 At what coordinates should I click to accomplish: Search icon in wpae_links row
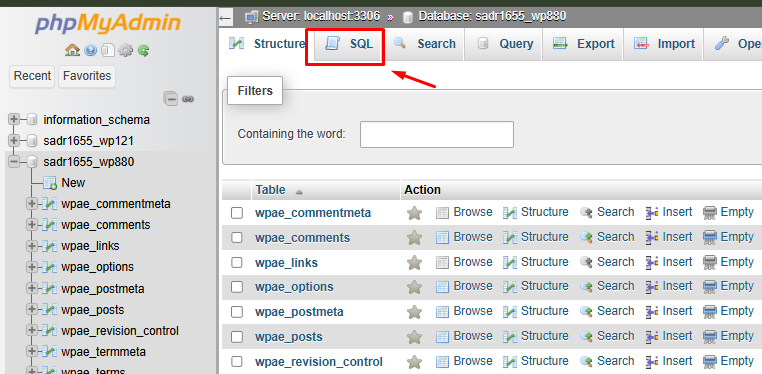587,263
